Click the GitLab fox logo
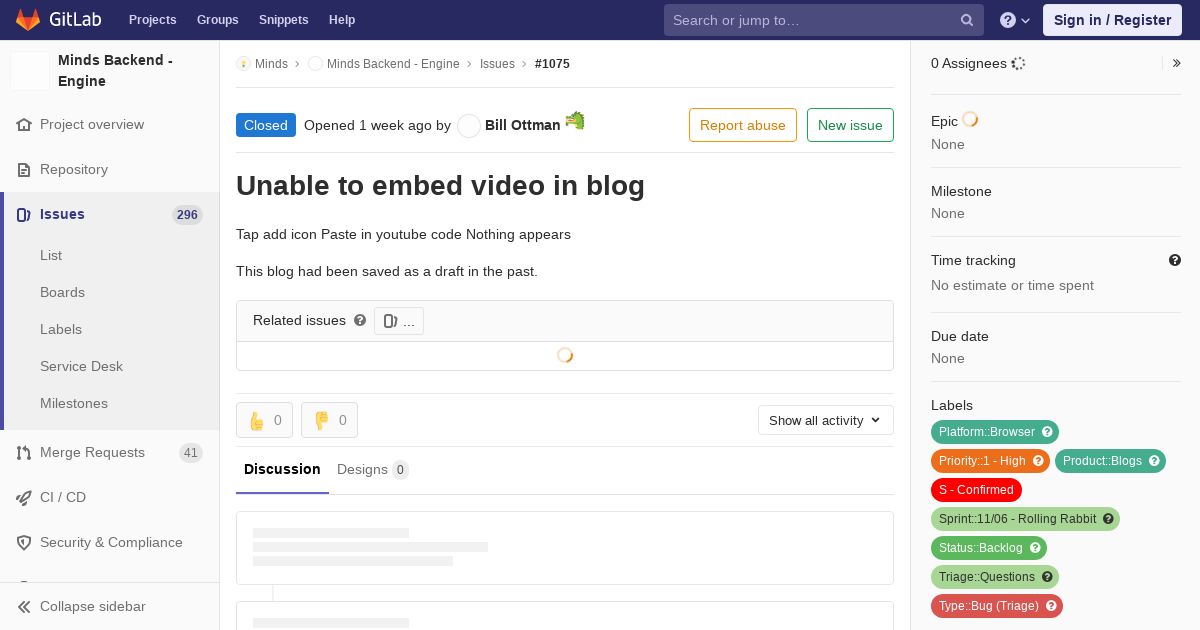Viewport: 1200px width, 630px height. click(x=28, y=19)
